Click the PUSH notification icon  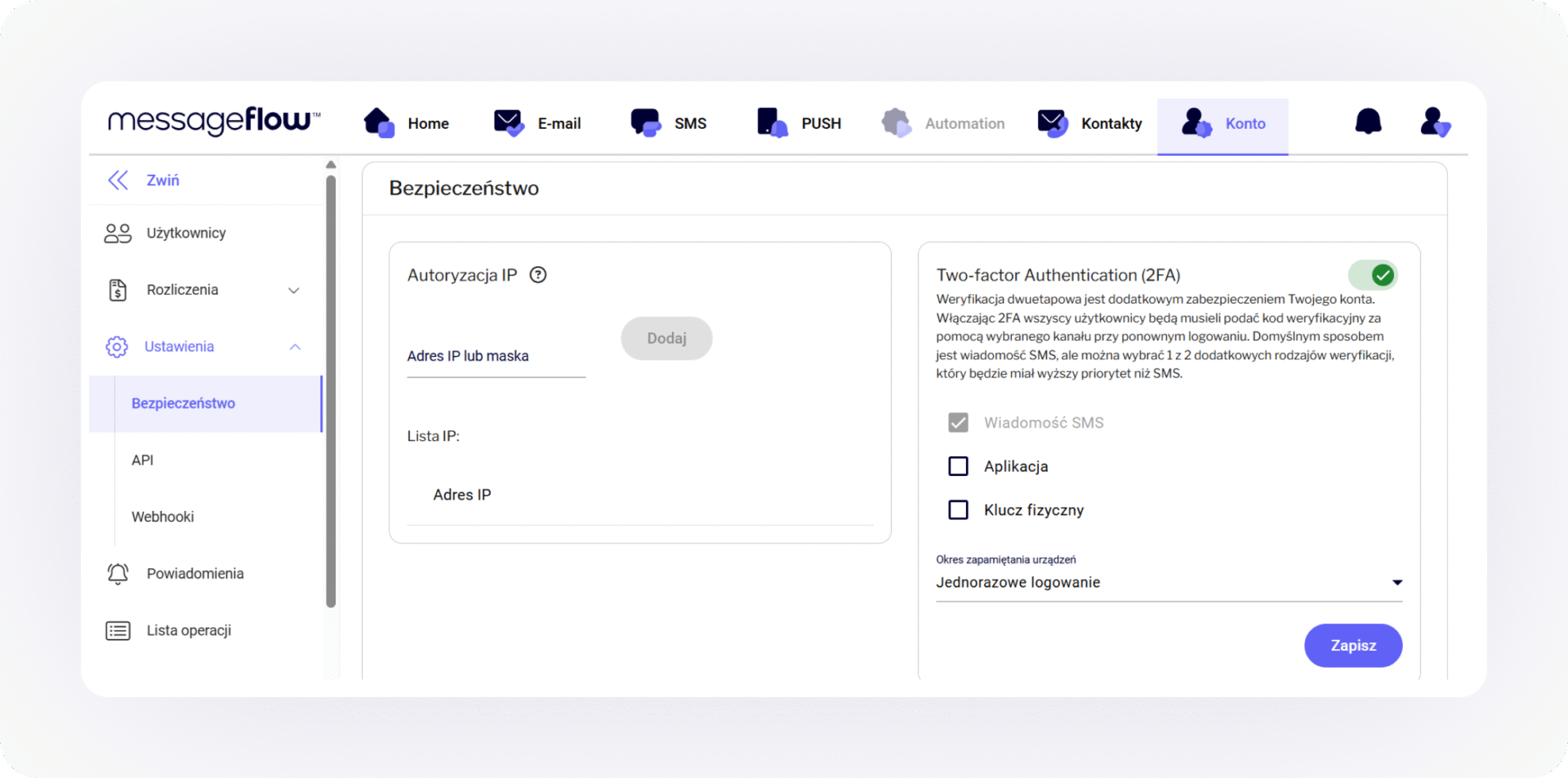pos(772,122)
